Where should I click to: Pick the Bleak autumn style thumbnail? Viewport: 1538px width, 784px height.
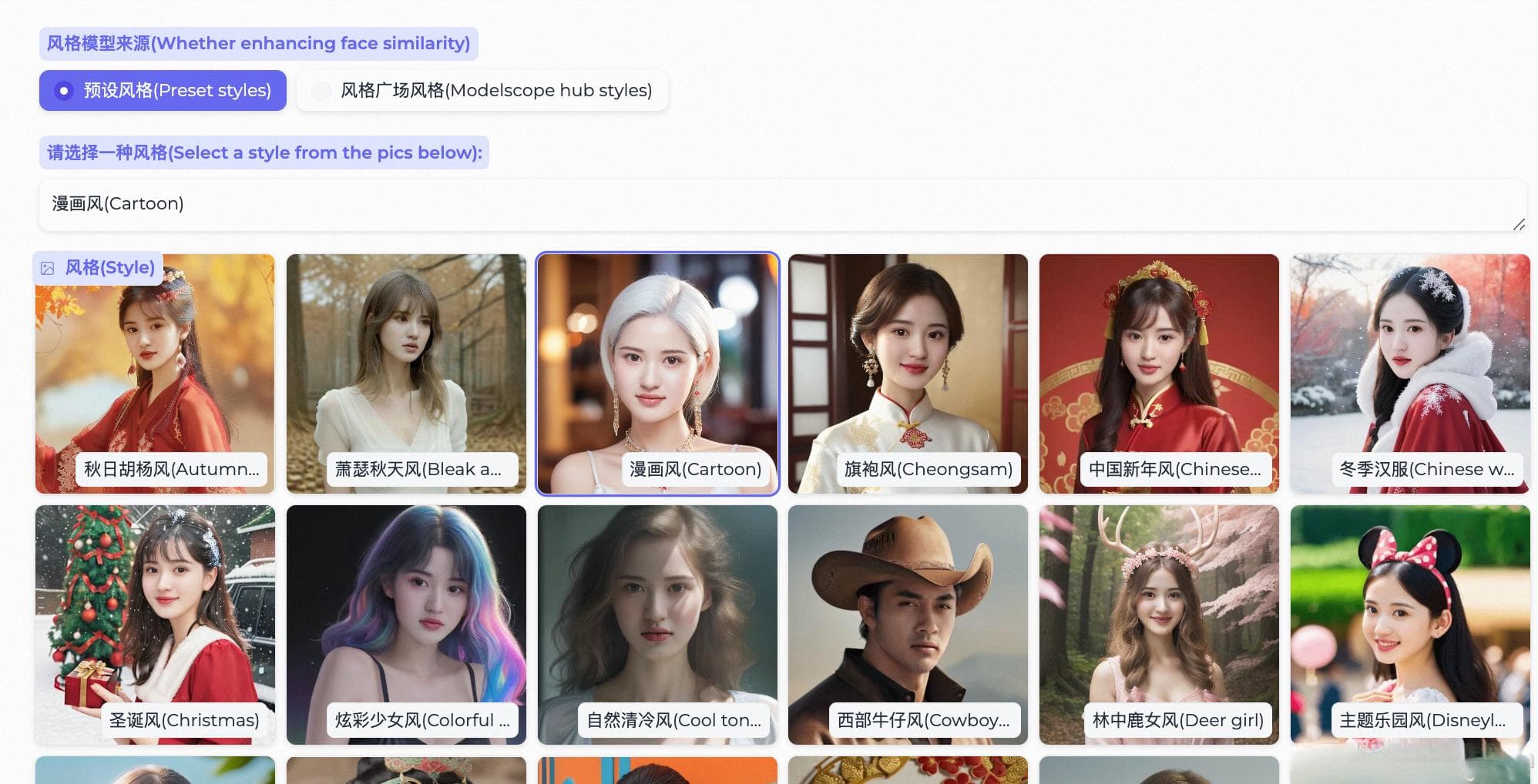coord(406,374)
